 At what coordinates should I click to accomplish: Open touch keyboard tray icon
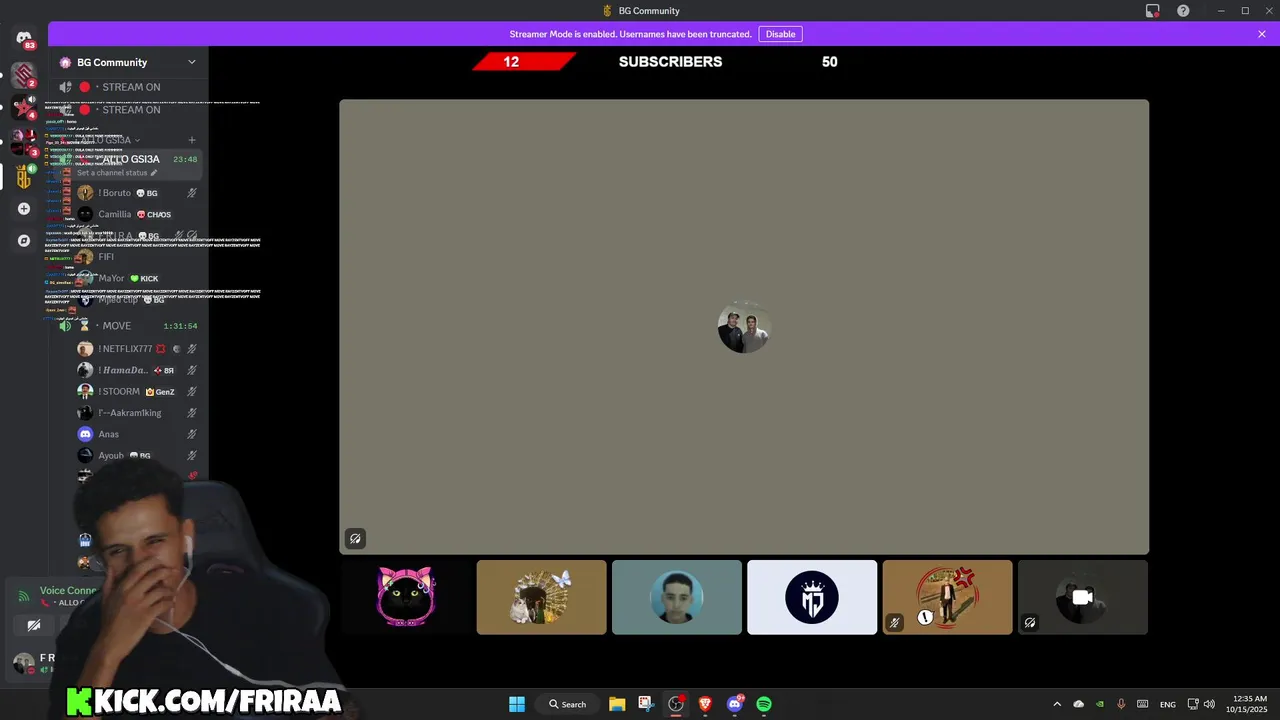tap(1142, 704)
